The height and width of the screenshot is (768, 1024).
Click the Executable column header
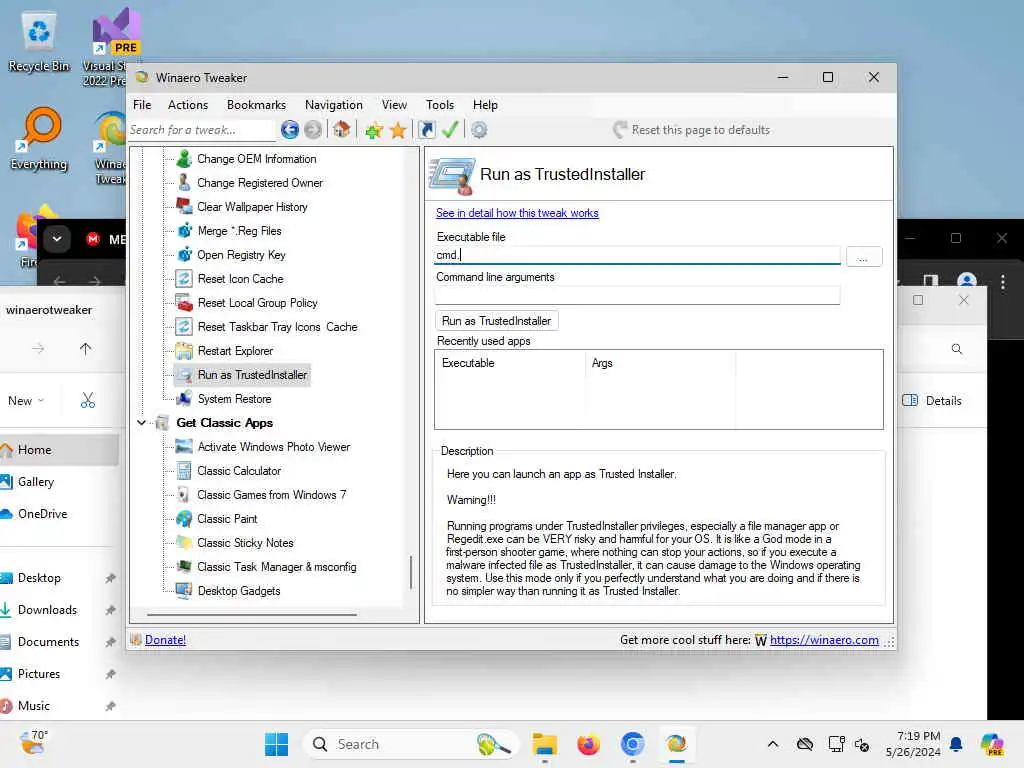pyautogui.click(x=510, y=363)
